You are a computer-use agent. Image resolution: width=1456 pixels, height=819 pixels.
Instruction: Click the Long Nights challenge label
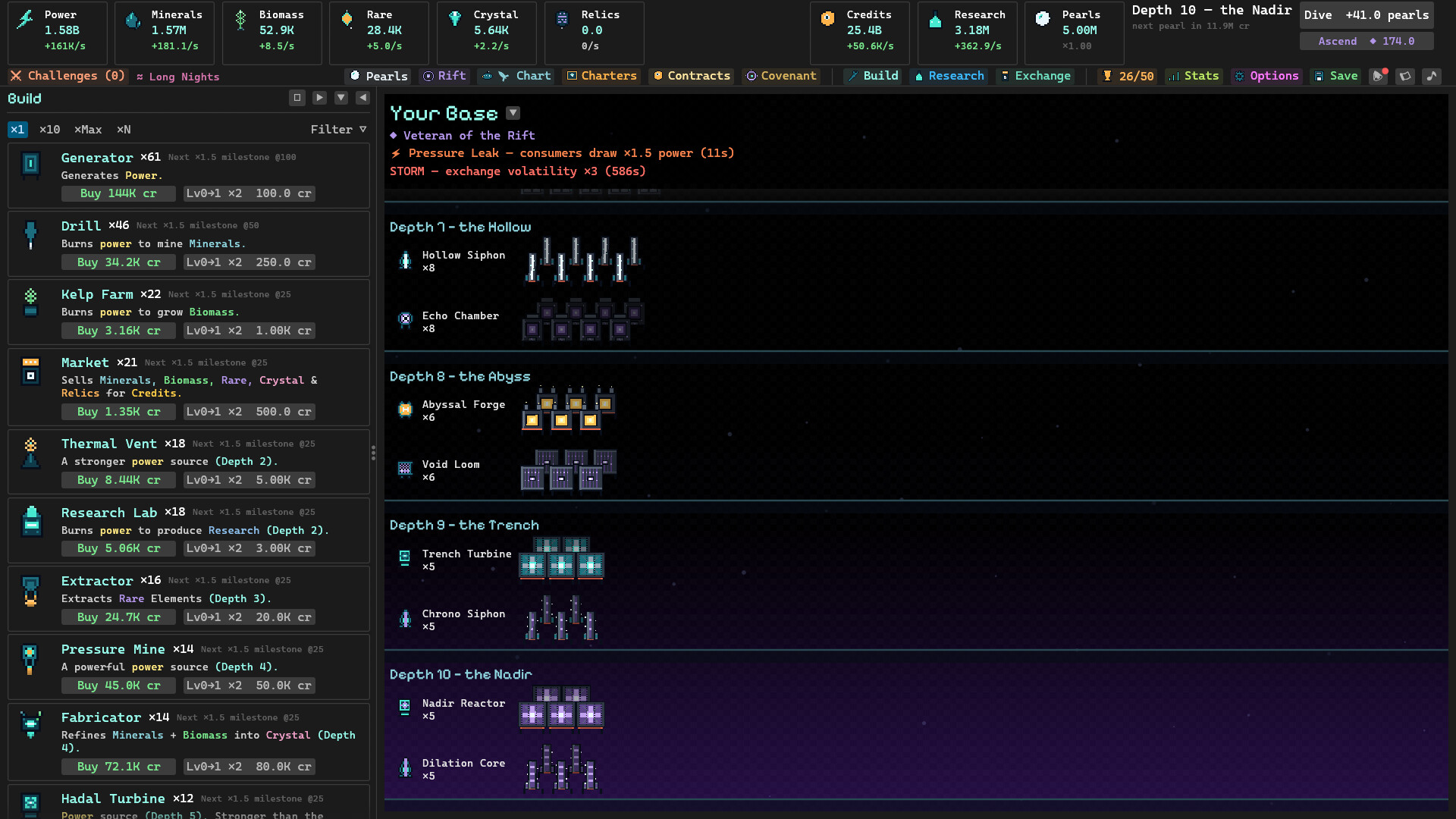point(178,77)
